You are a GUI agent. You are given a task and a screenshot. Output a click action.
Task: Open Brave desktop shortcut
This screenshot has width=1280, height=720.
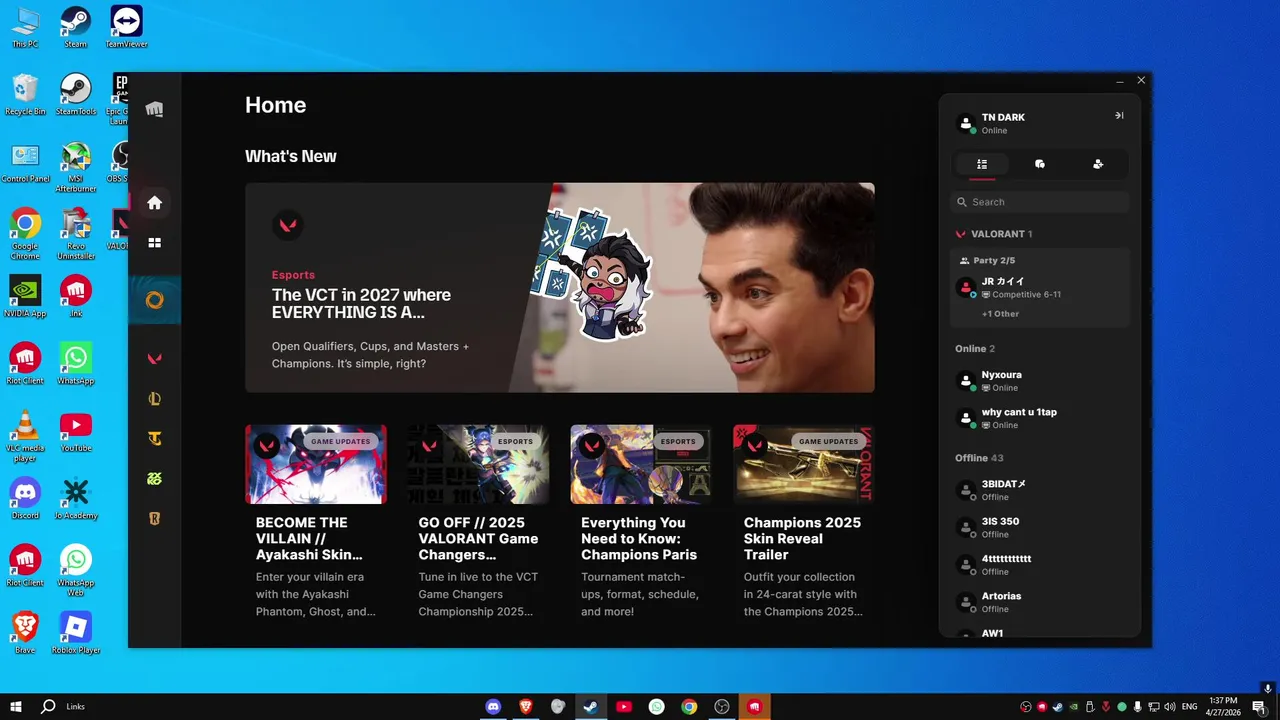tap(25, 632)
